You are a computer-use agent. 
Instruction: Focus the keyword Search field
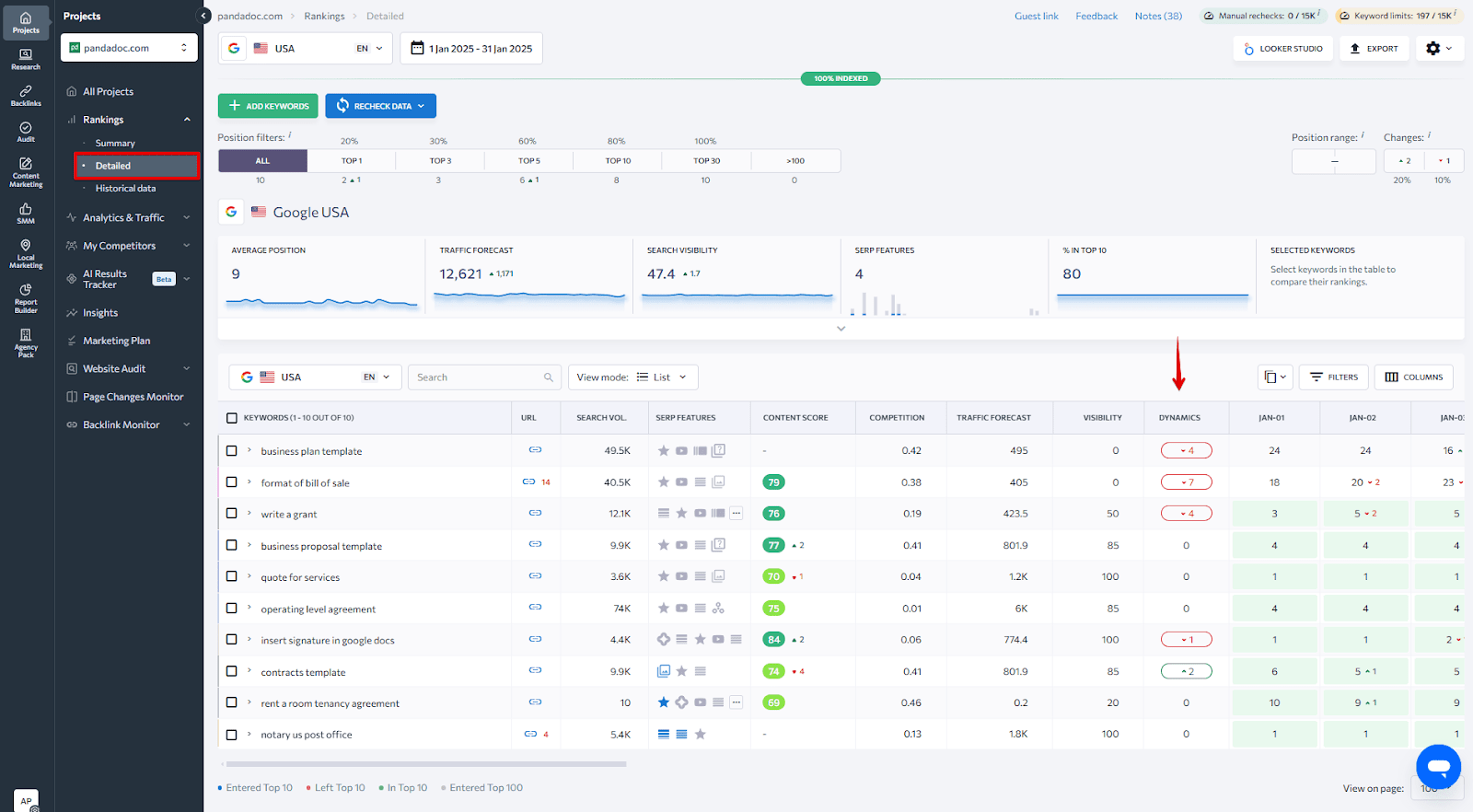click(484, 377)
